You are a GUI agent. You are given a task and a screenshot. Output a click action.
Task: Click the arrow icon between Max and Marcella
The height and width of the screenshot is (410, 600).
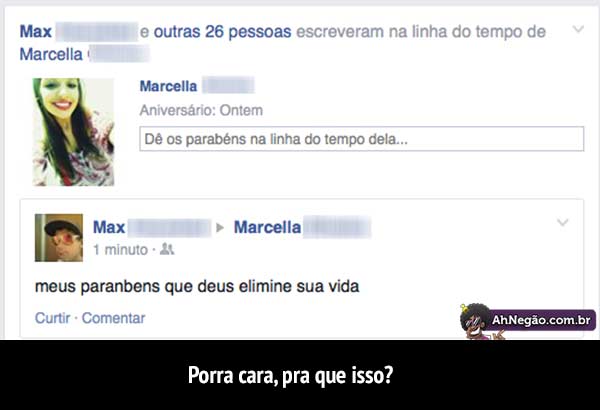pos(220,228)
